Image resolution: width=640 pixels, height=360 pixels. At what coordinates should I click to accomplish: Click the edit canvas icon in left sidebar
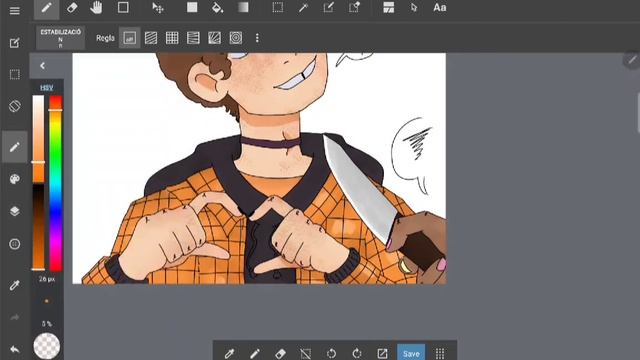[15, 43]
